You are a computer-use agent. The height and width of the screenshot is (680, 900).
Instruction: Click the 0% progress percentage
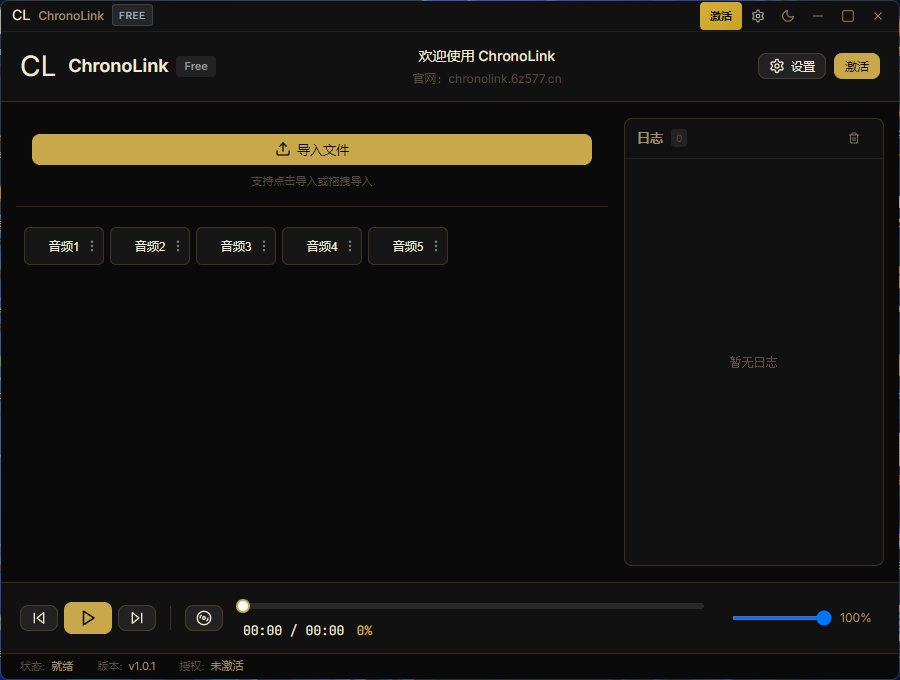click(x=364, y=631)
